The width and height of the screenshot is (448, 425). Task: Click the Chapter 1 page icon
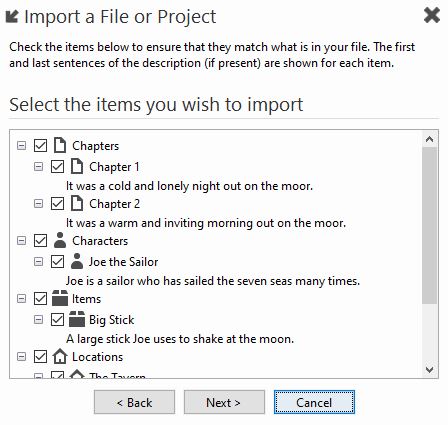(77, 166)
